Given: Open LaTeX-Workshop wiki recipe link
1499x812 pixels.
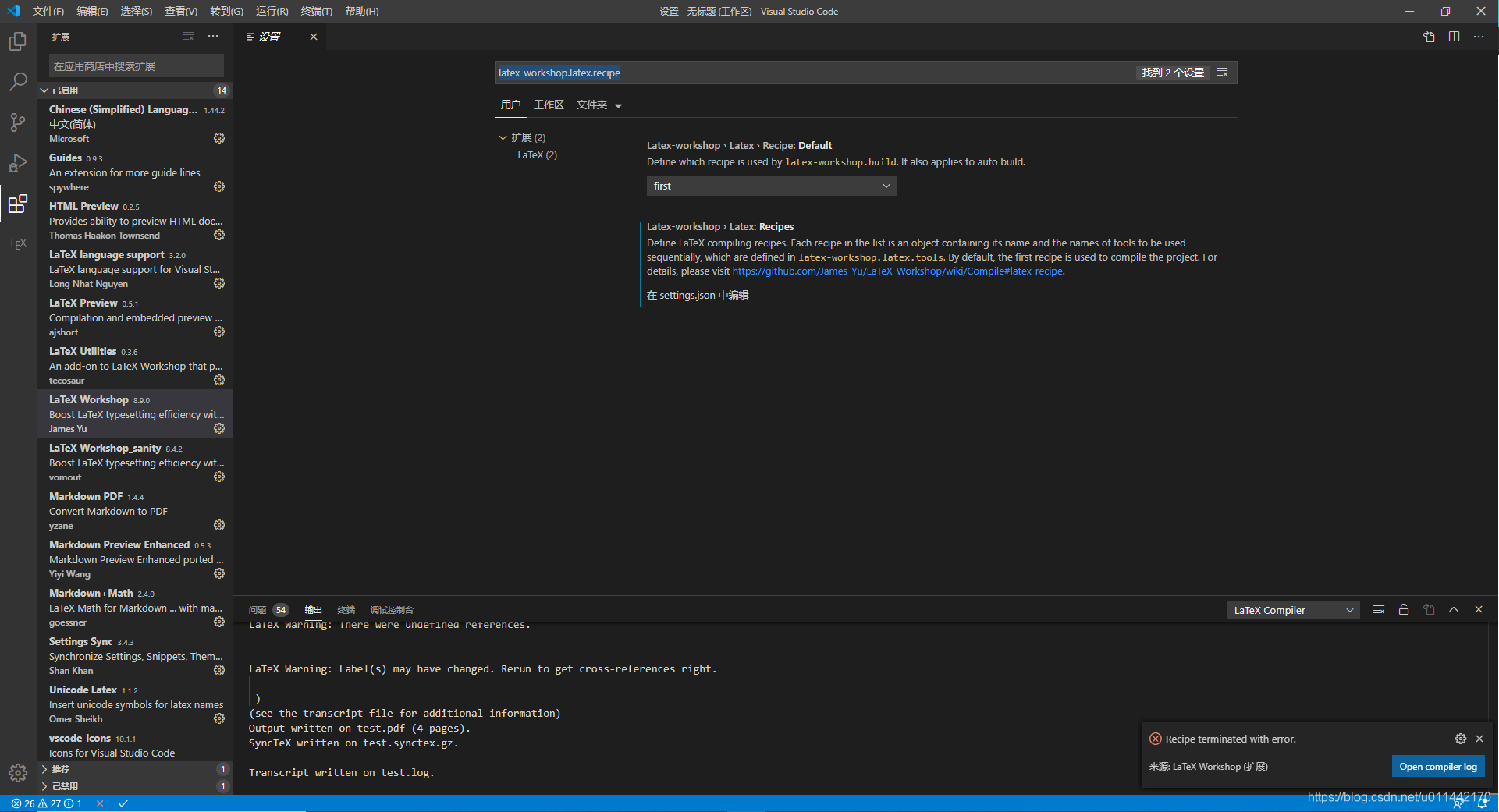Looking at the screenshot, I should pyautogui.click(x=897, y=271).
